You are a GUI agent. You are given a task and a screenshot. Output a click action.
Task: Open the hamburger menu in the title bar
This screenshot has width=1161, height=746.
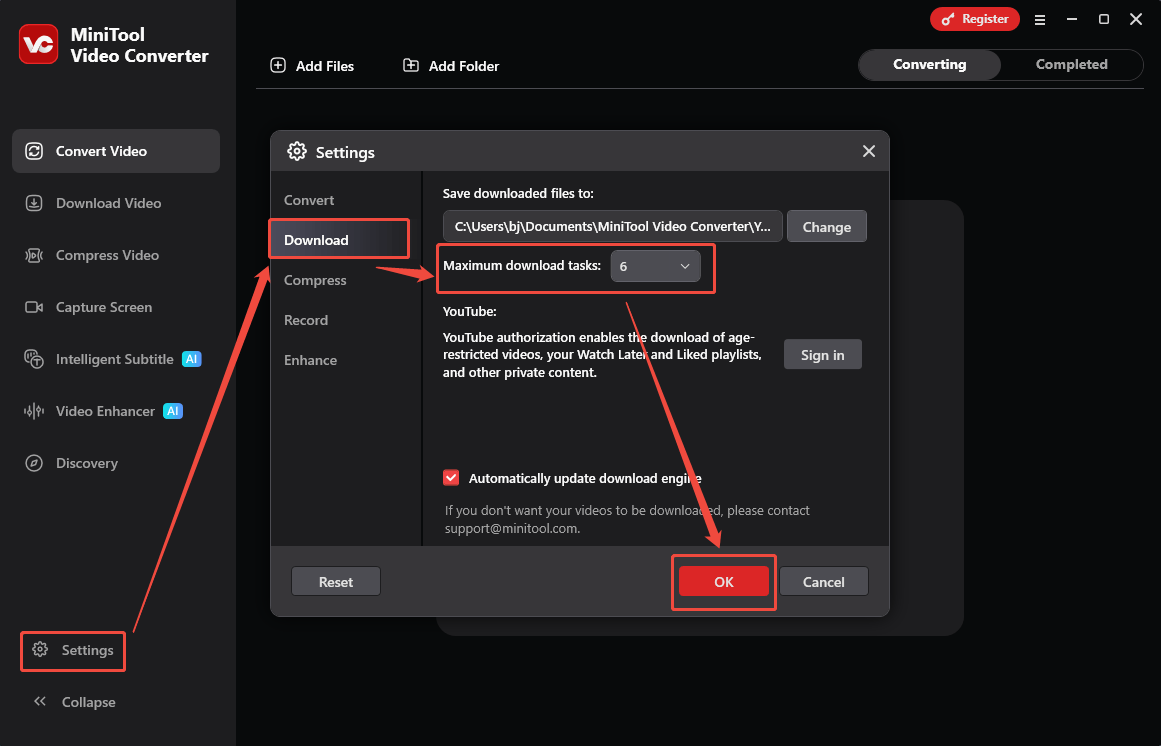pos(1040,20)
